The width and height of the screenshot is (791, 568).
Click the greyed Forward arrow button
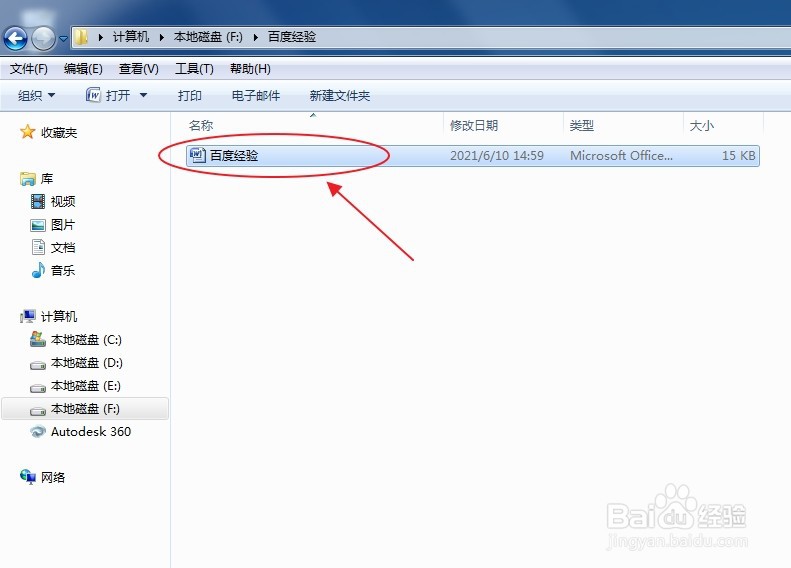pos(43,38)
